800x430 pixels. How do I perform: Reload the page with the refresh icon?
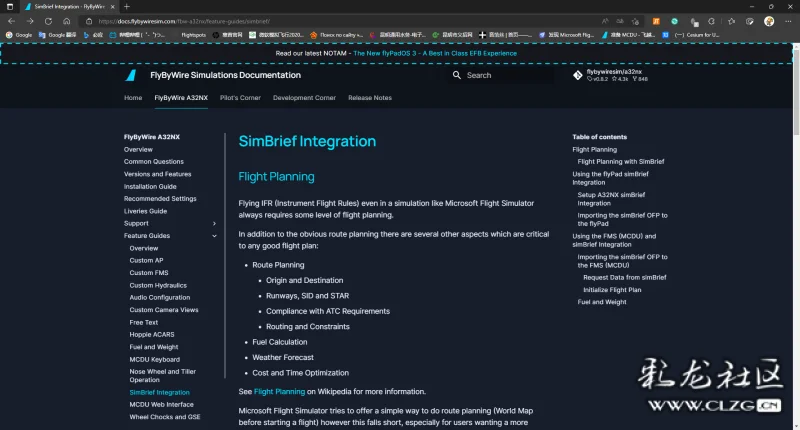[48, 21]
